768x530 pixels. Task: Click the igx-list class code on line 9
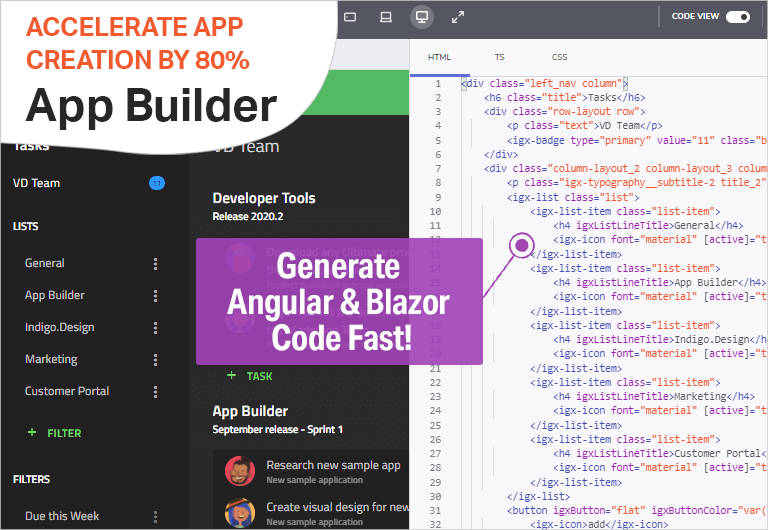[x=573, y=197]
